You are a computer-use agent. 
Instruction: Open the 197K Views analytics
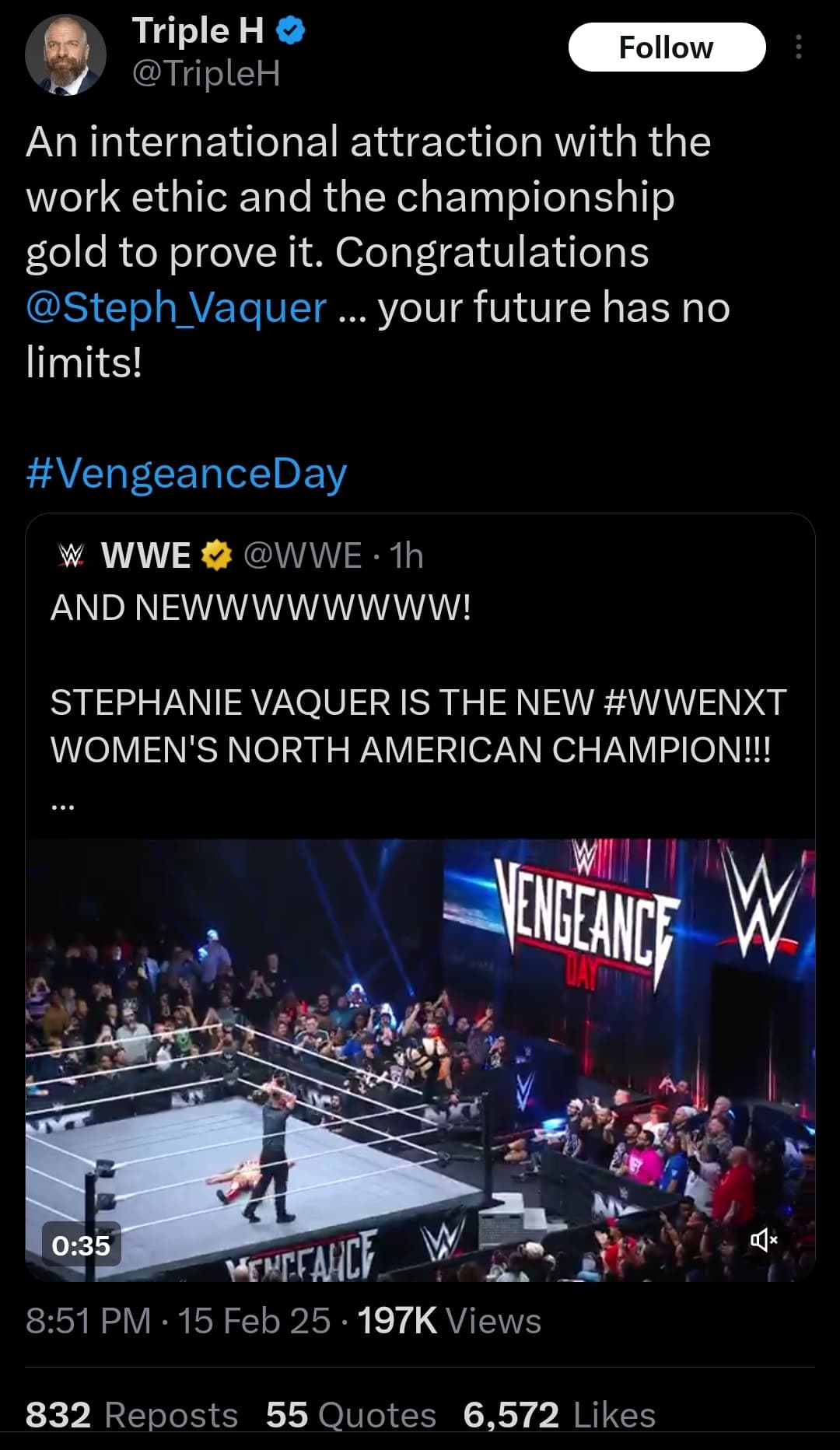pyautogui.click(x=449, y=1321)
